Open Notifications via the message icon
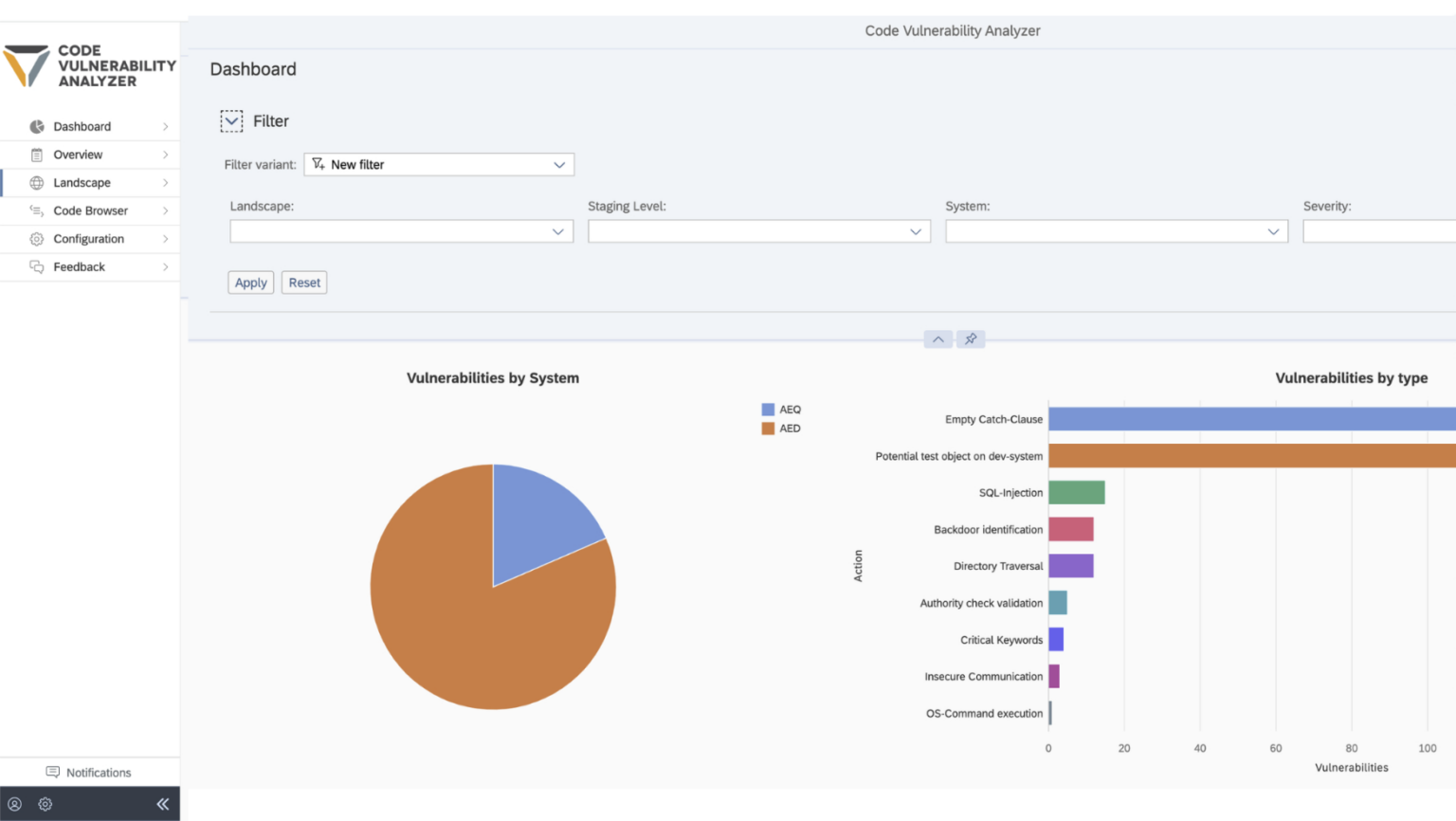 pyautogui.click(x=54, y=773)
